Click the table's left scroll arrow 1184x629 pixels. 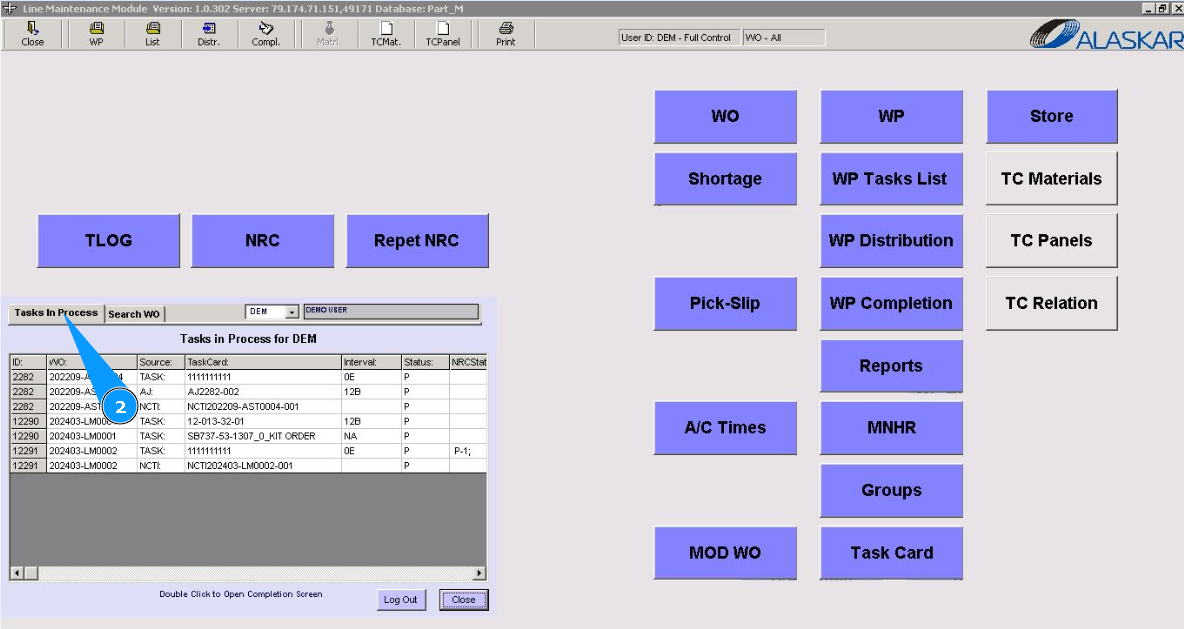[17, 573]
